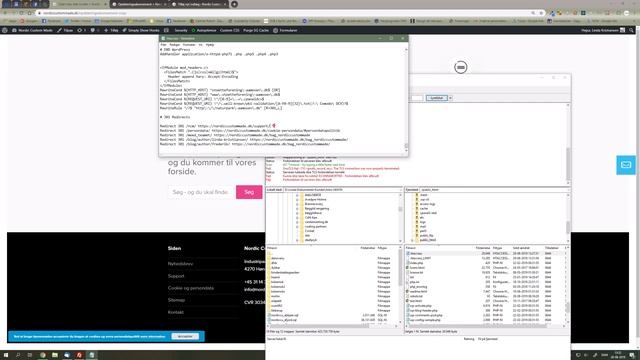Switch to FileZilla via its red taskbar icon
This screenshot has width=640, height=360.
coord(79,355)
